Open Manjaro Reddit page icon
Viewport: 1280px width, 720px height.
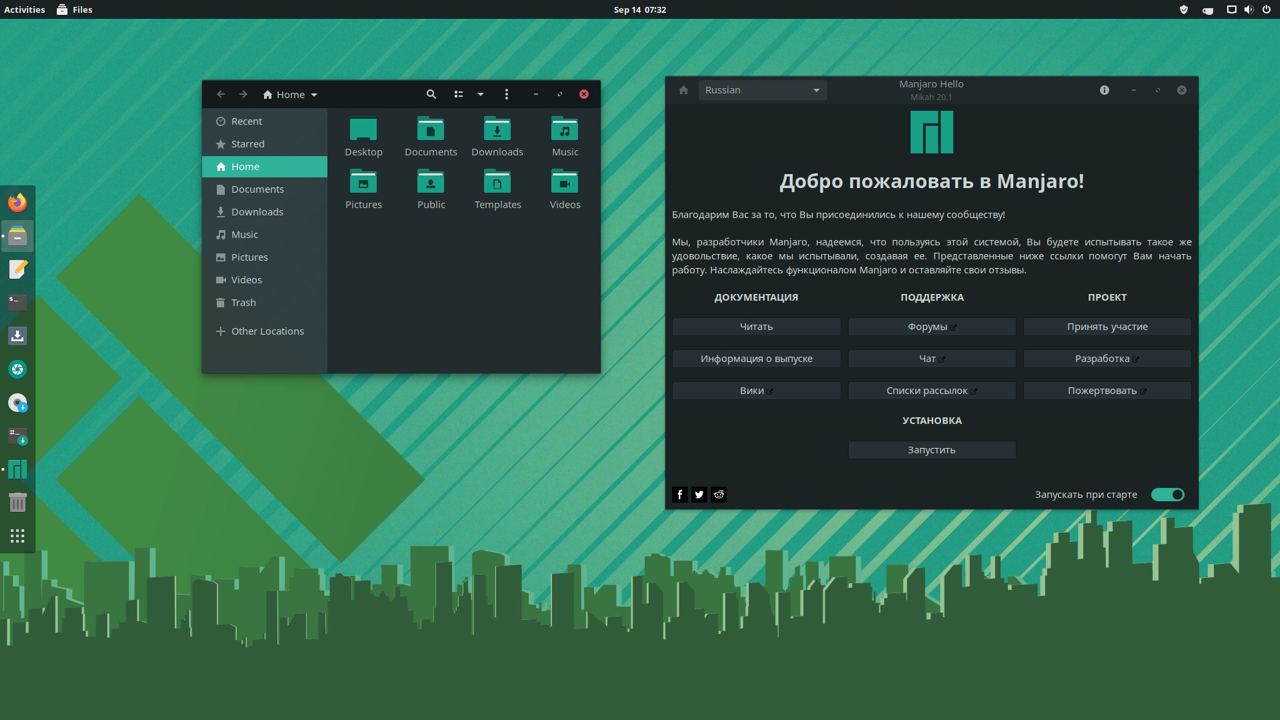pyautogui.click(x=718, y=494)
